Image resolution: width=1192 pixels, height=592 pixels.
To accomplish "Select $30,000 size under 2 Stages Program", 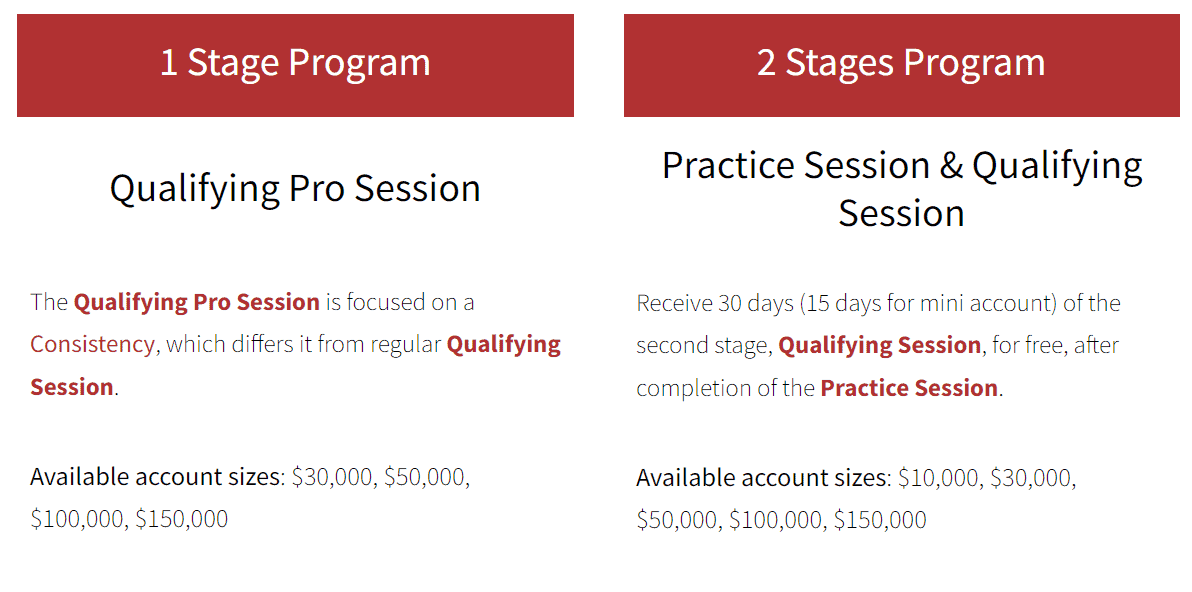I will 1031,479.
